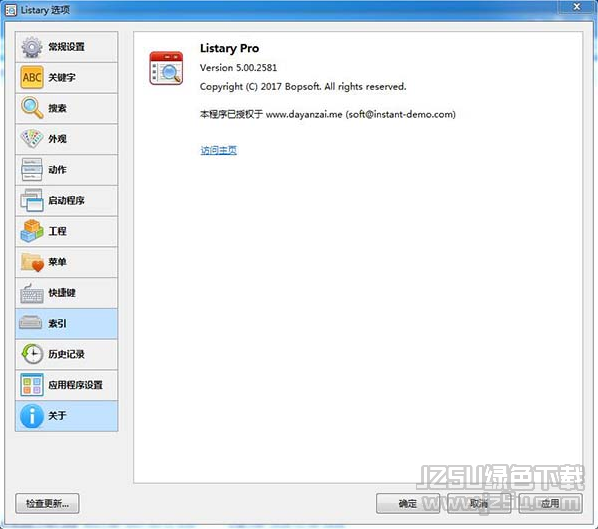The width and height of the screenshot is (598, 529).
Task: Select the ABC 关键字 icon
Action: 32,77
